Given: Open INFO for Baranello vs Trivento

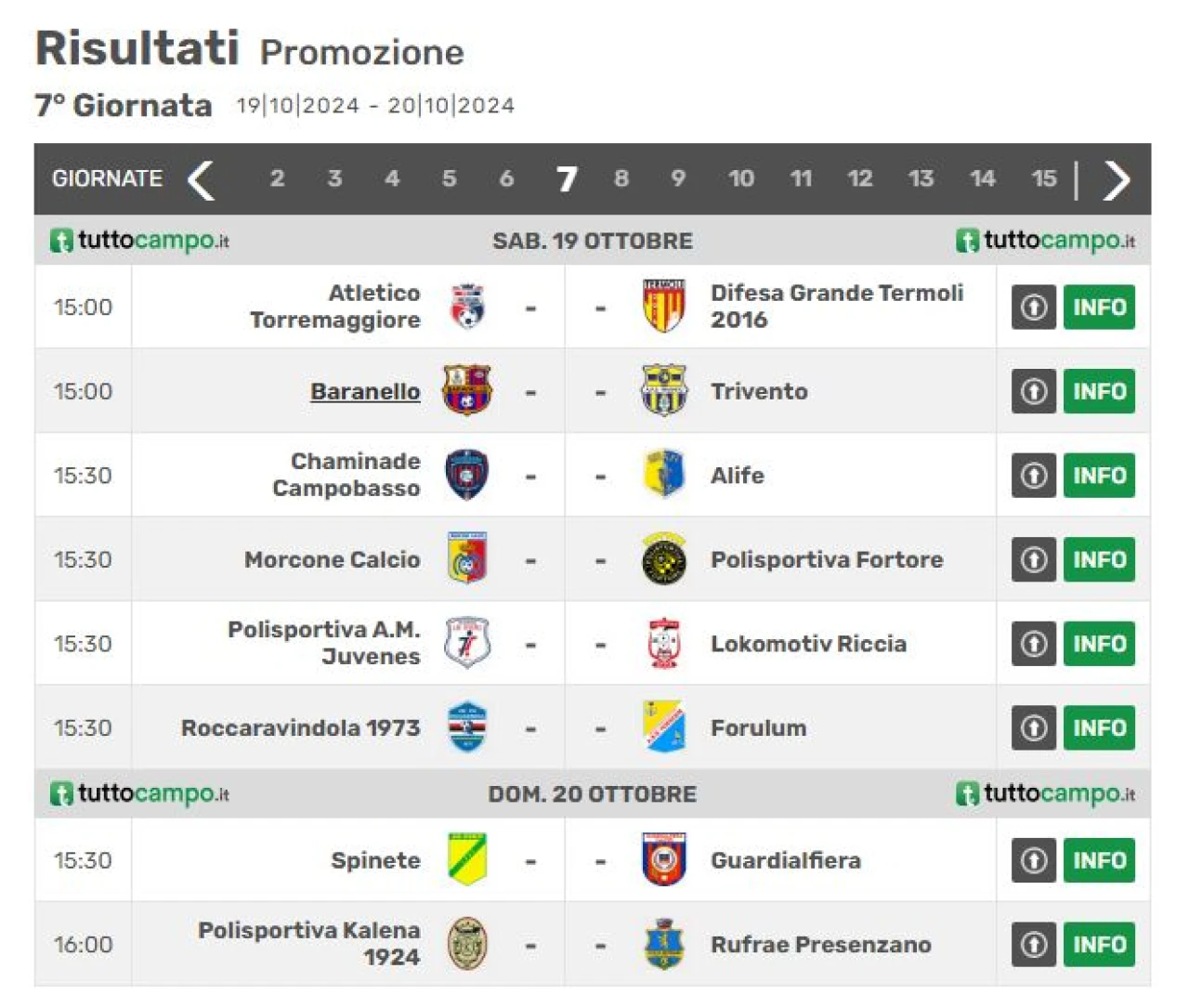Looking at the screenshot, I should coord(1099,391).
